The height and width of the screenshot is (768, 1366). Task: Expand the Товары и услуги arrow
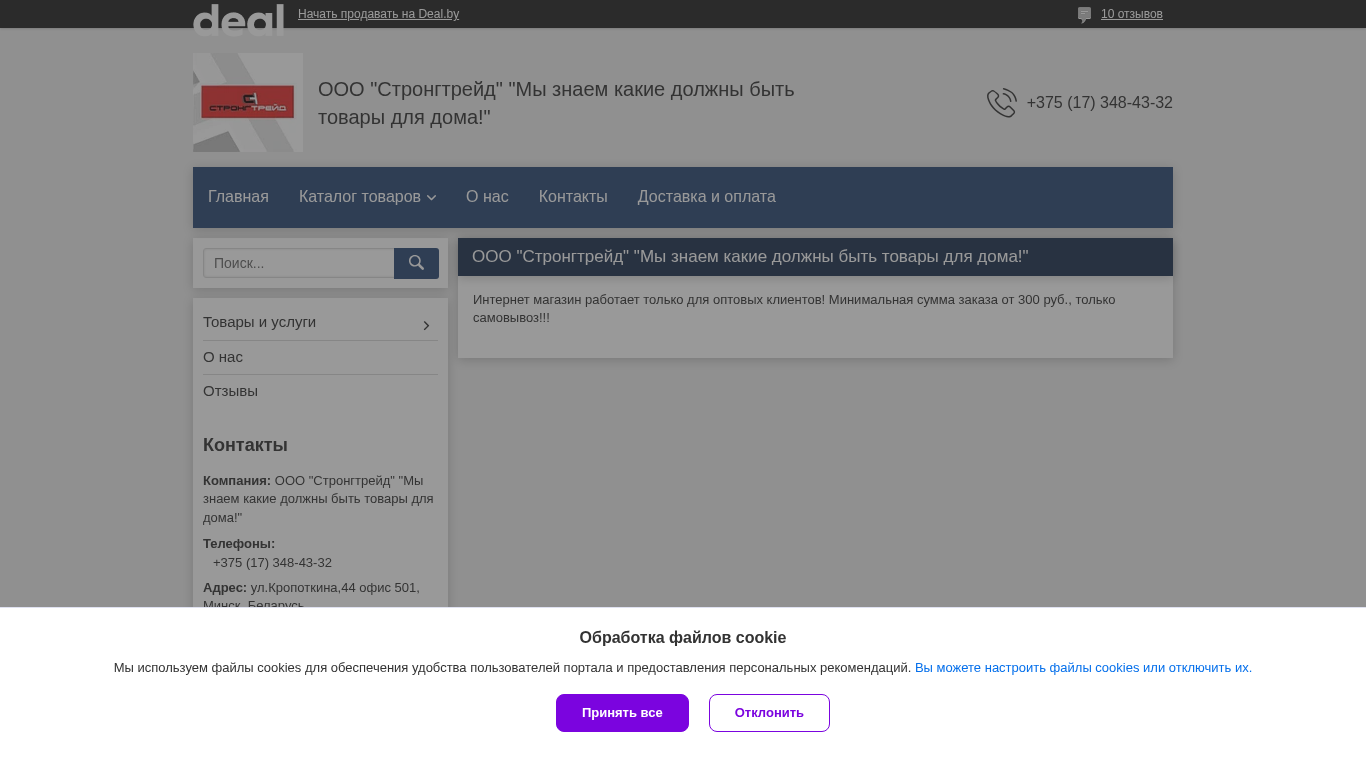pos(426,325)
